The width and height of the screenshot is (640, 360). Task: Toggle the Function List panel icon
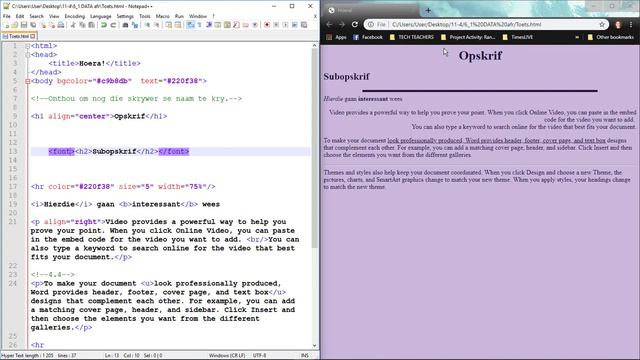pos(236,25)
